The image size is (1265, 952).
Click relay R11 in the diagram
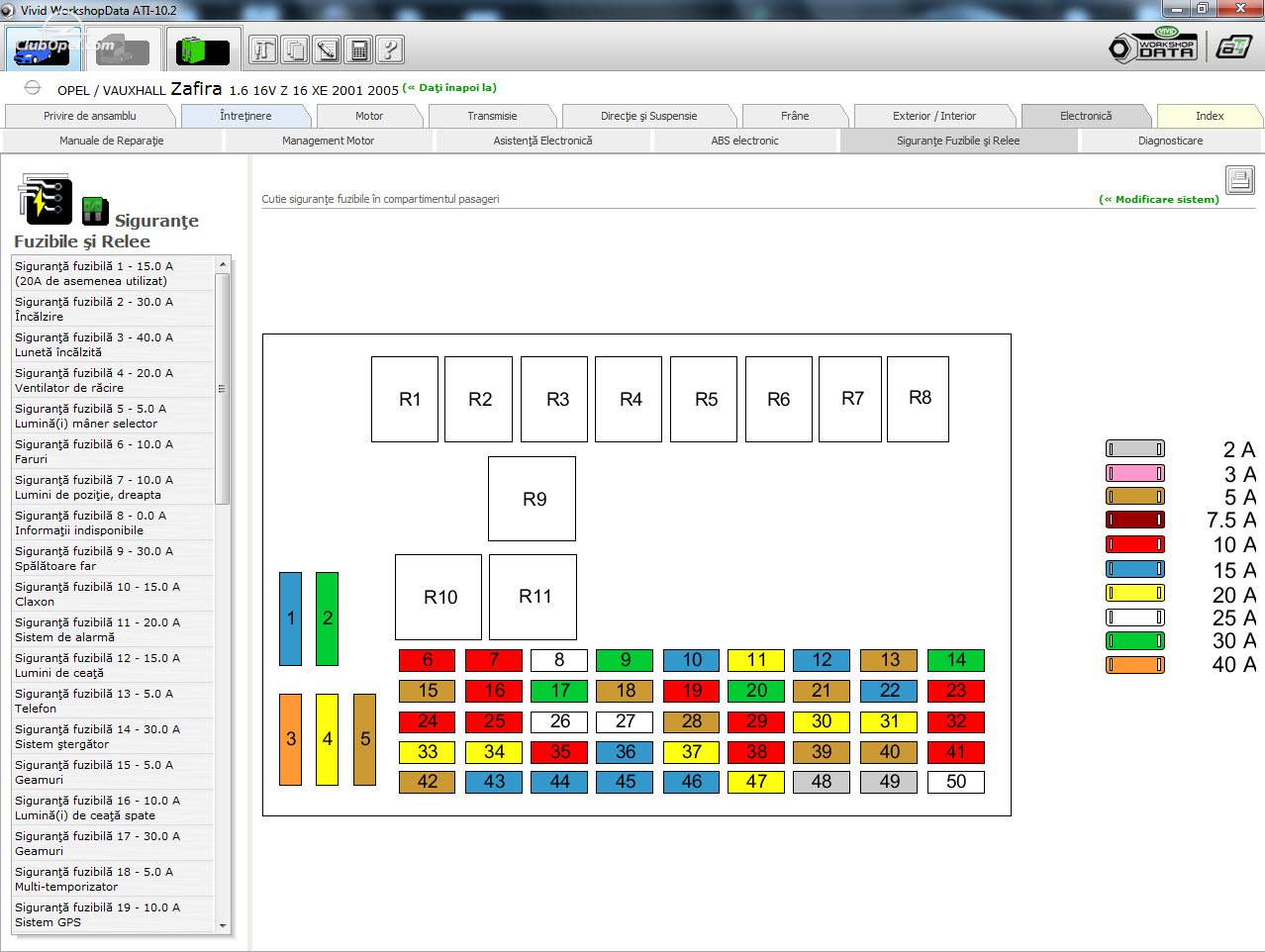[x=533, y=597]
